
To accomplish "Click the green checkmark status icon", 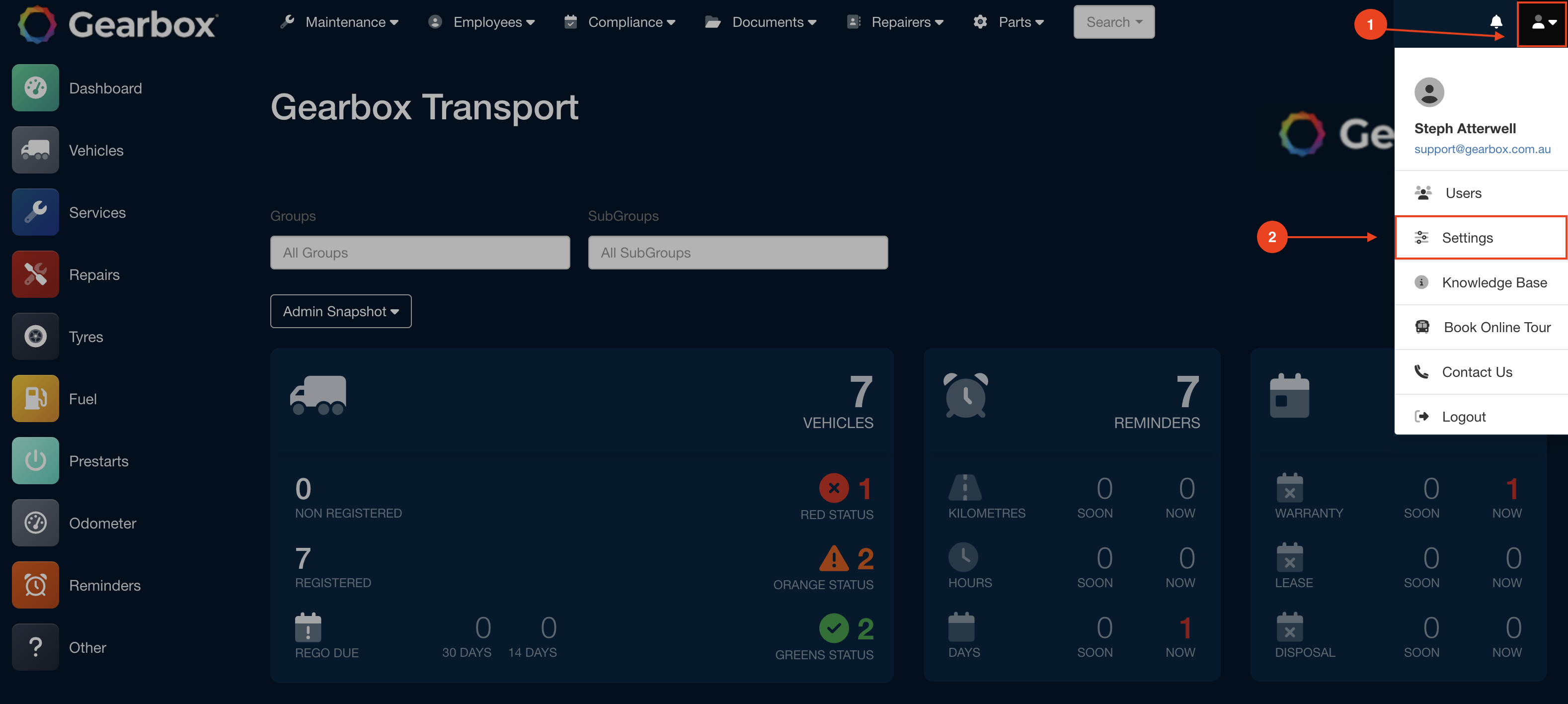I will coord(834,628).
